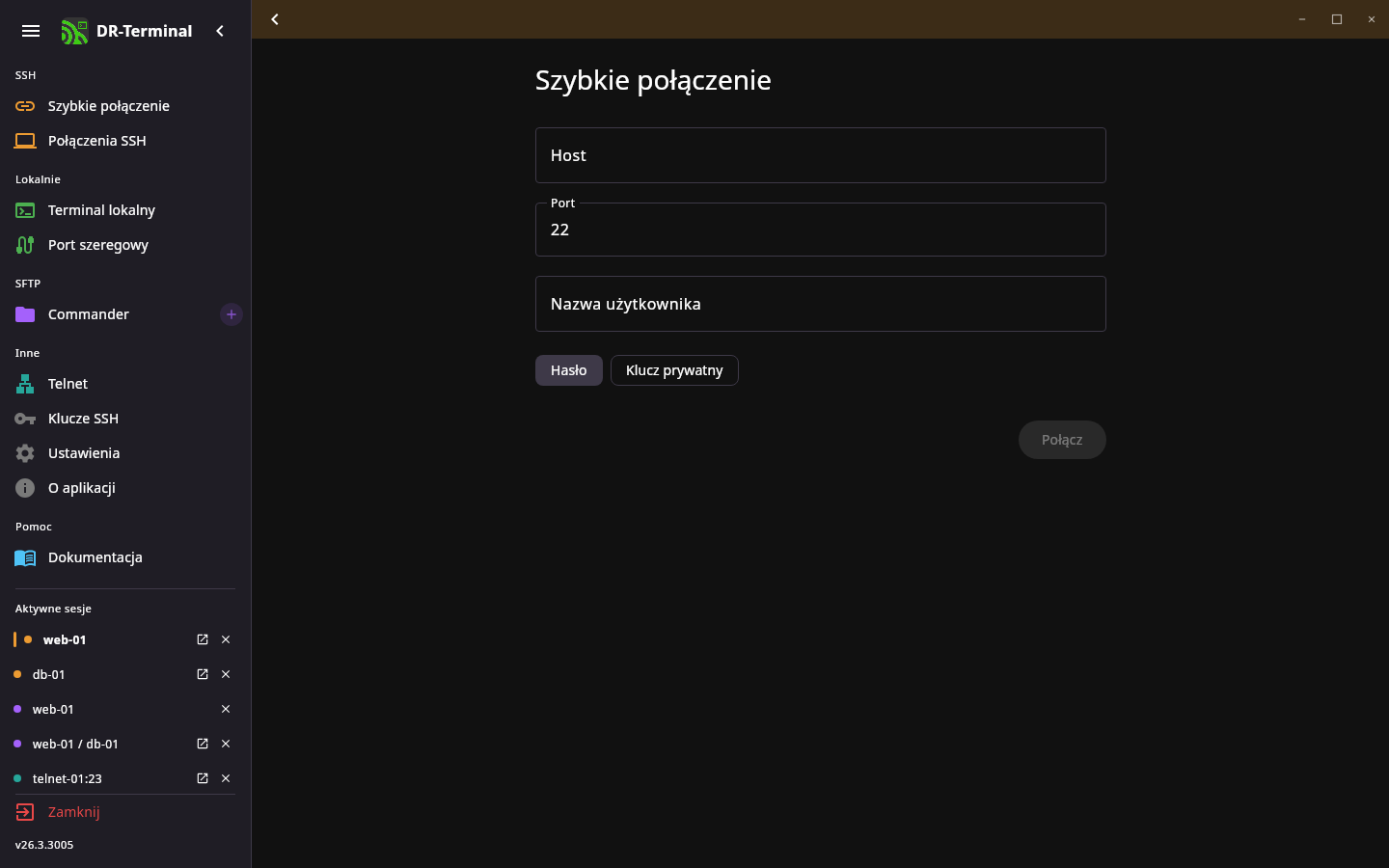
Task: Open Ustawienia settings
Action: click(x=125, y=453)
